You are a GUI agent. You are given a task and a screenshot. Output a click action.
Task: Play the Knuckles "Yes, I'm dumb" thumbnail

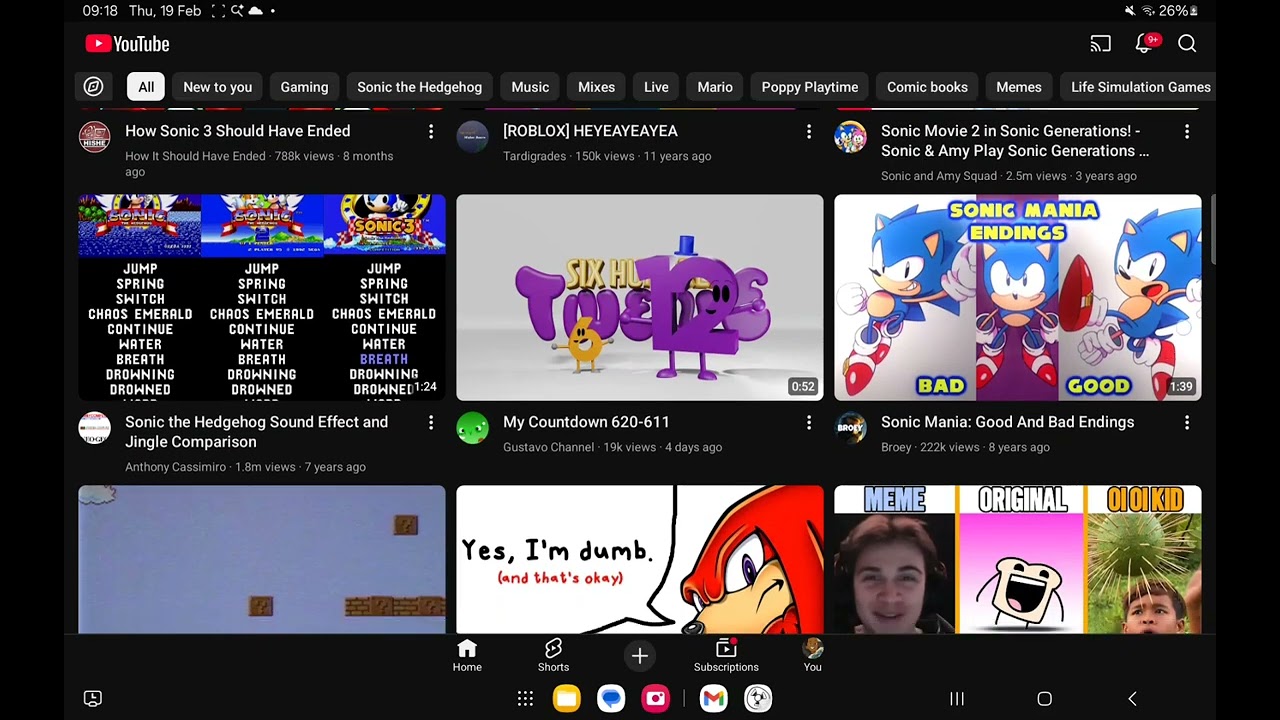640,560
